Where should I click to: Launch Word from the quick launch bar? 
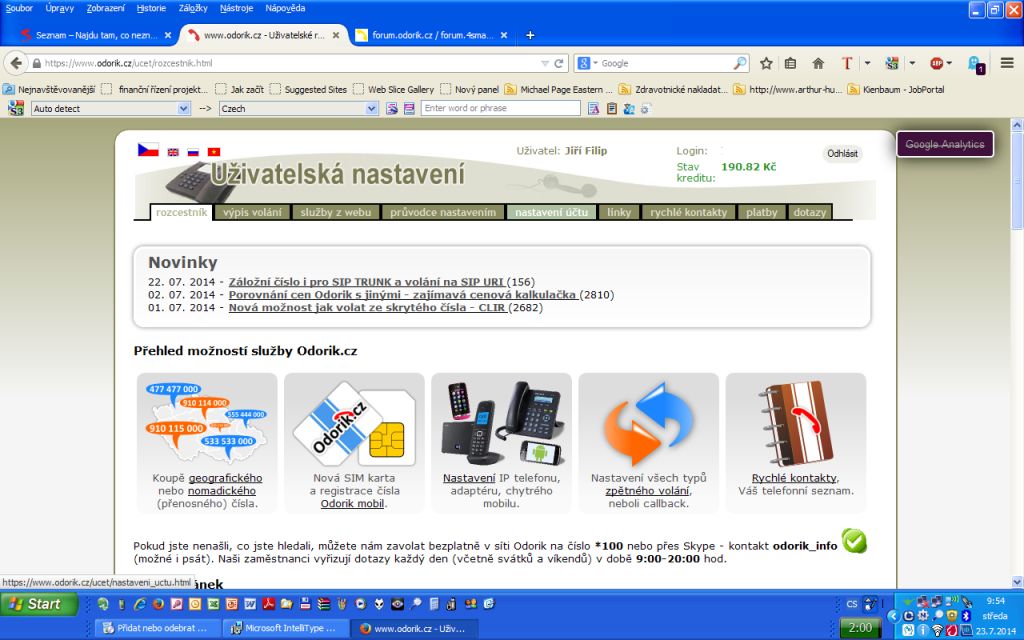249,604
